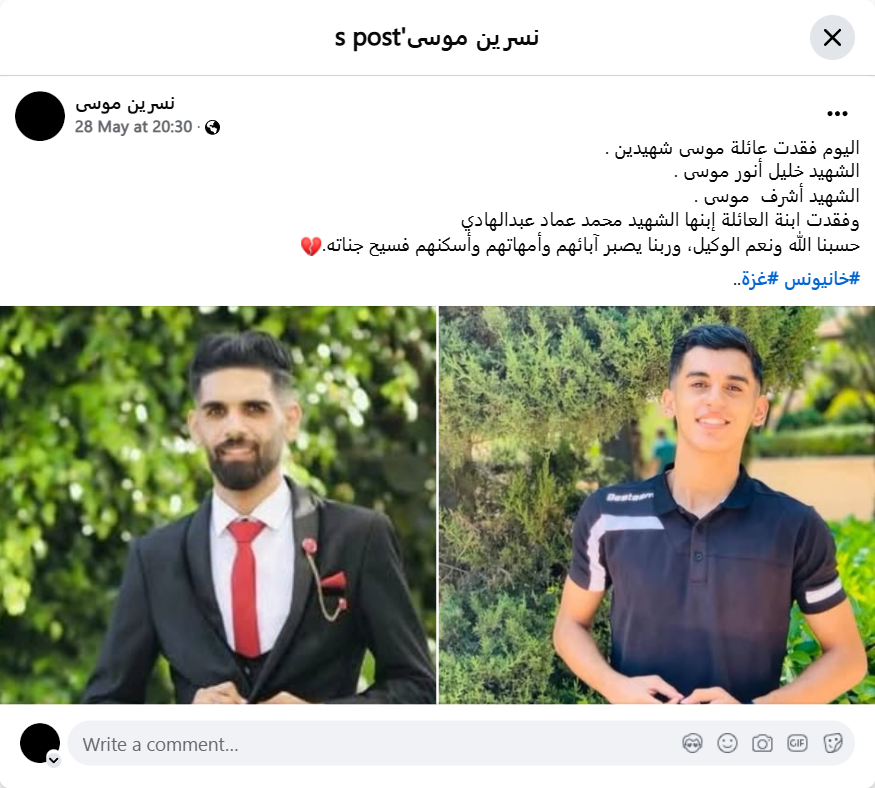Close the post dialog with the X button
The height and width of the screenshot is (788, 875).
tap(832, 37)
